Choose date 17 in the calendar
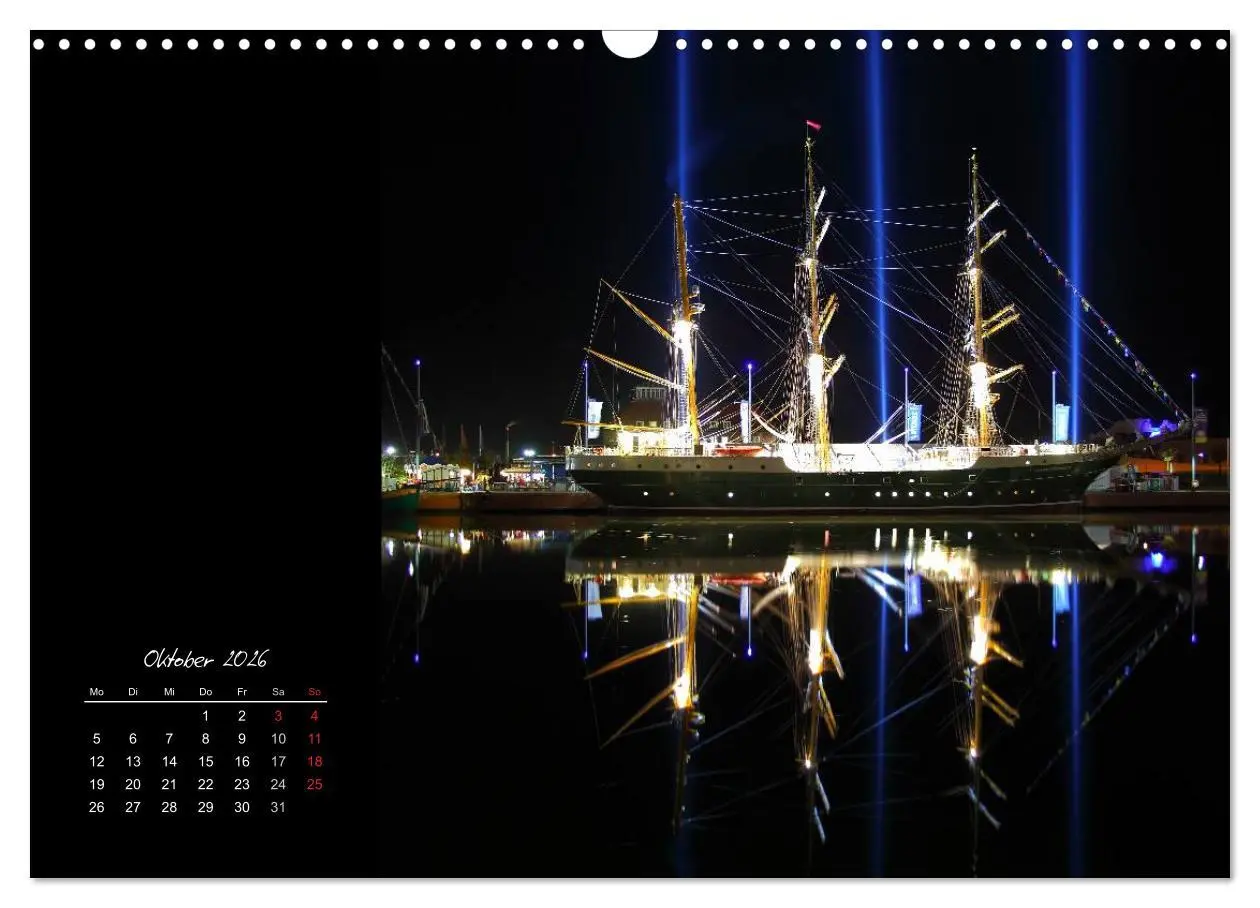 (x=278, y=762)
